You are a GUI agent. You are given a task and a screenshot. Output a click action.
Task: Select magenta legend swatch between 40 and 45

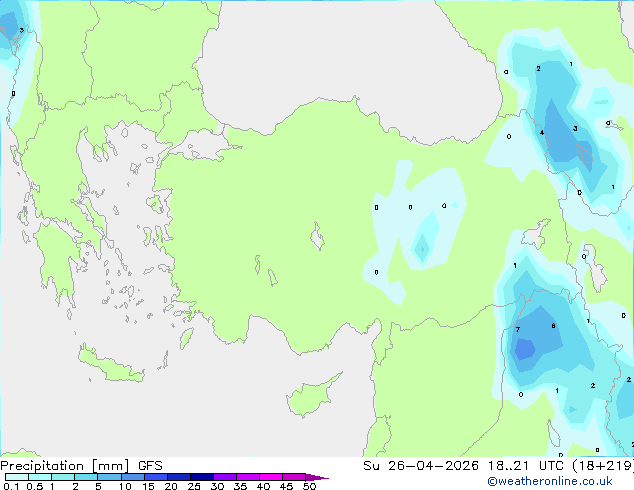tap(271, 477)
